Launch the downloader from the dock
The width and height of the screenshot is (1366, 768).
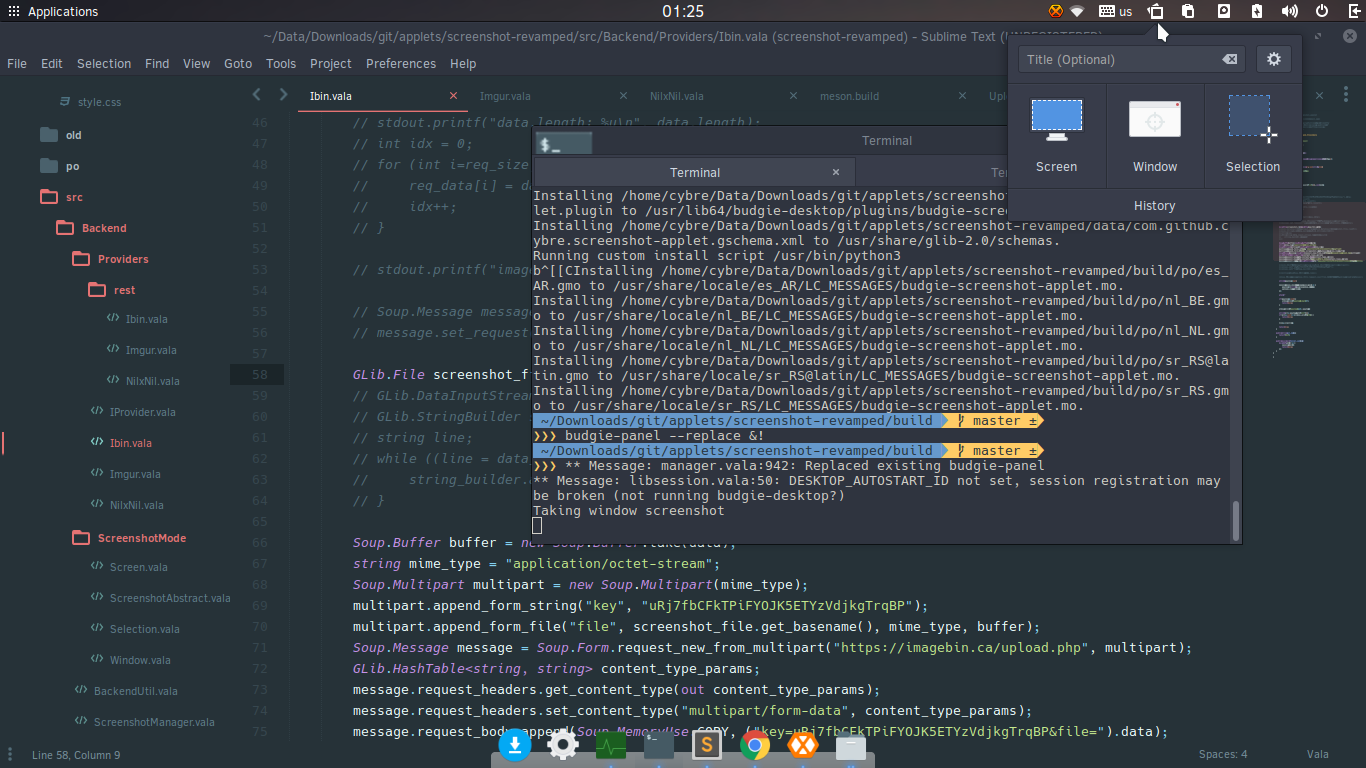(514, 745)
